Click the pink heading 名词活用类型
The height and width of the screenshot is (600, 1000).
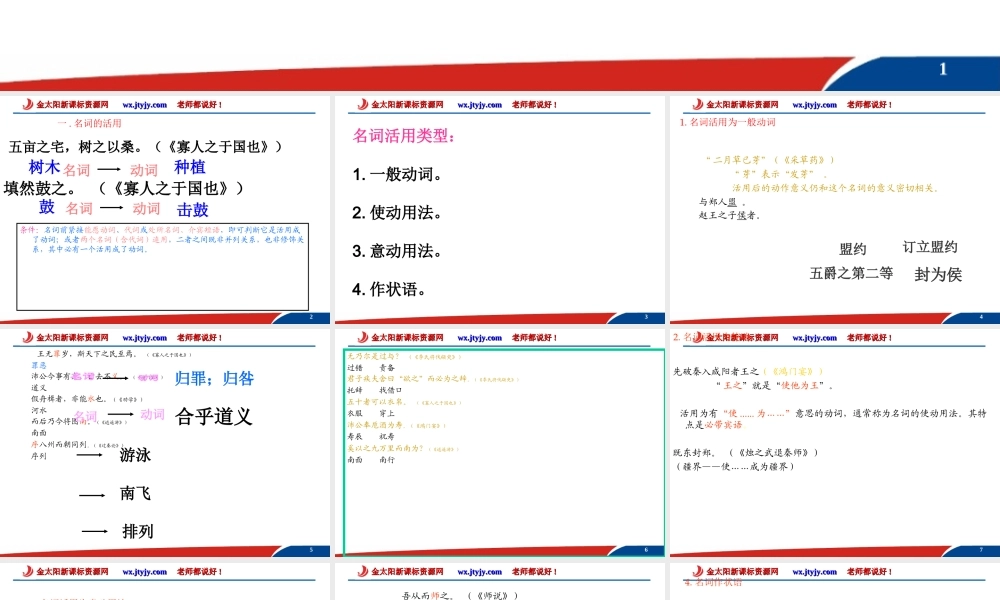coord(404,135)
